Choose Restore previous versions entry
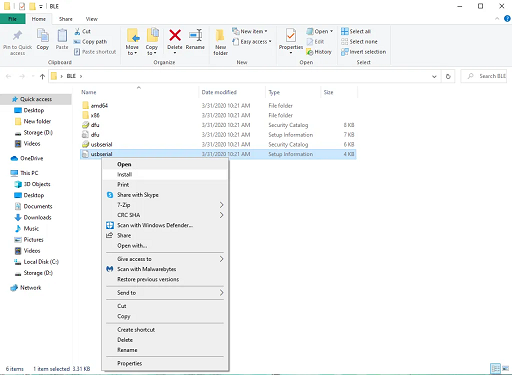 tap(165, 279)
